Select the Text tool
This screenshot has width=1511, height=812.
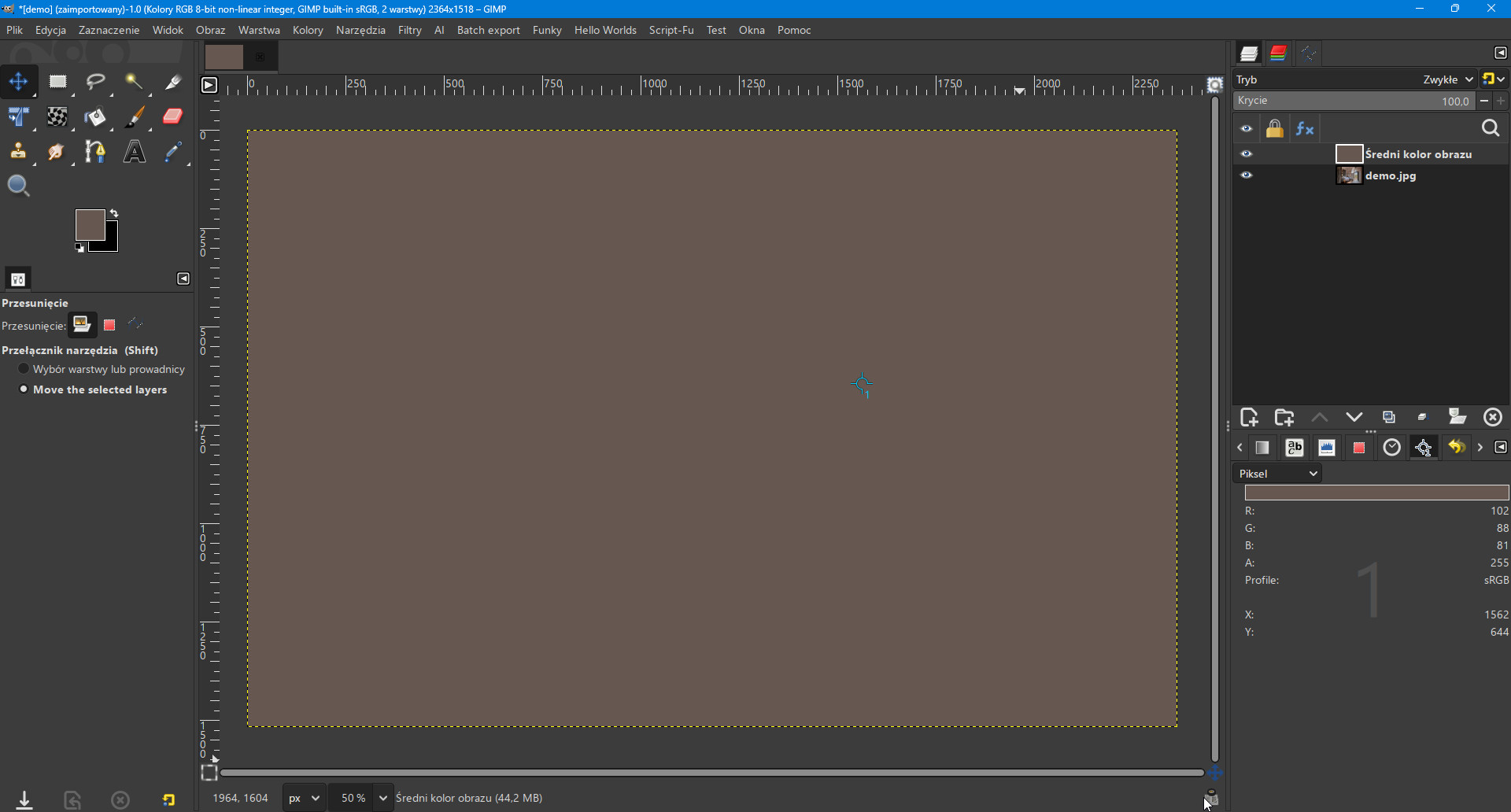point(135,152)
